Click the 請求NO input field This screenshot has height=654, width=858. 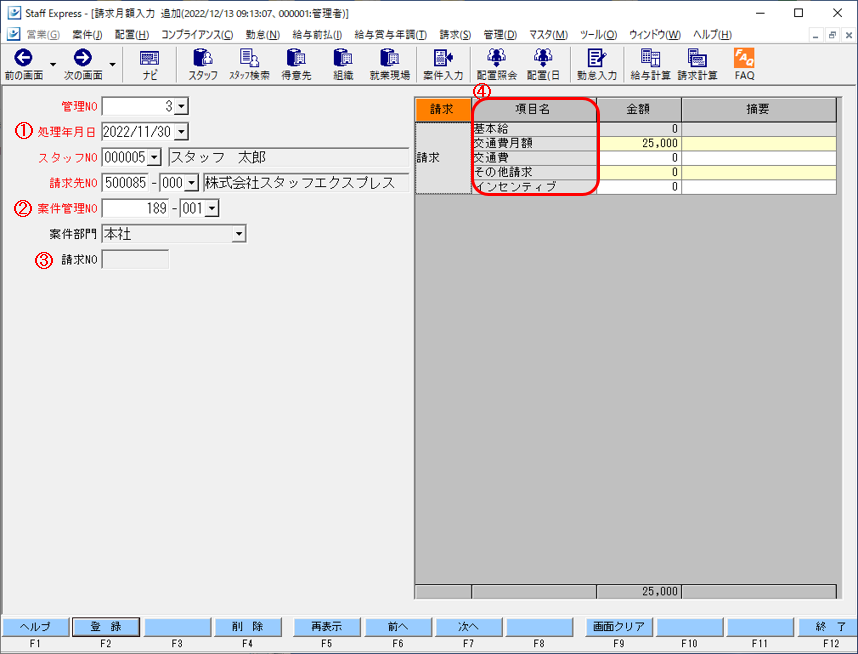pyautogui.click(x=136, y=259)
